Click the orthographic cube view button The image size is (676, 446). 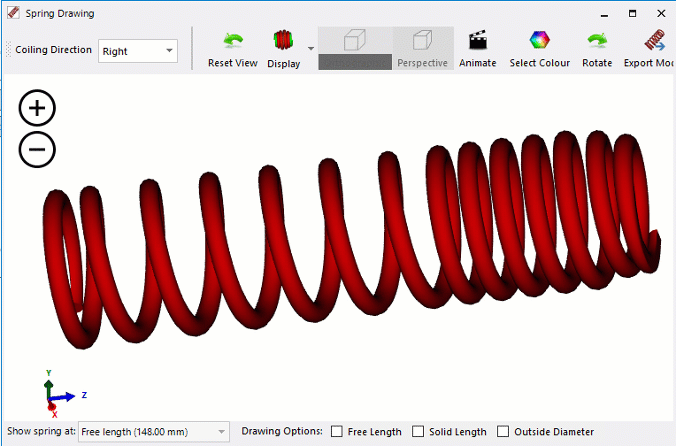355,42
